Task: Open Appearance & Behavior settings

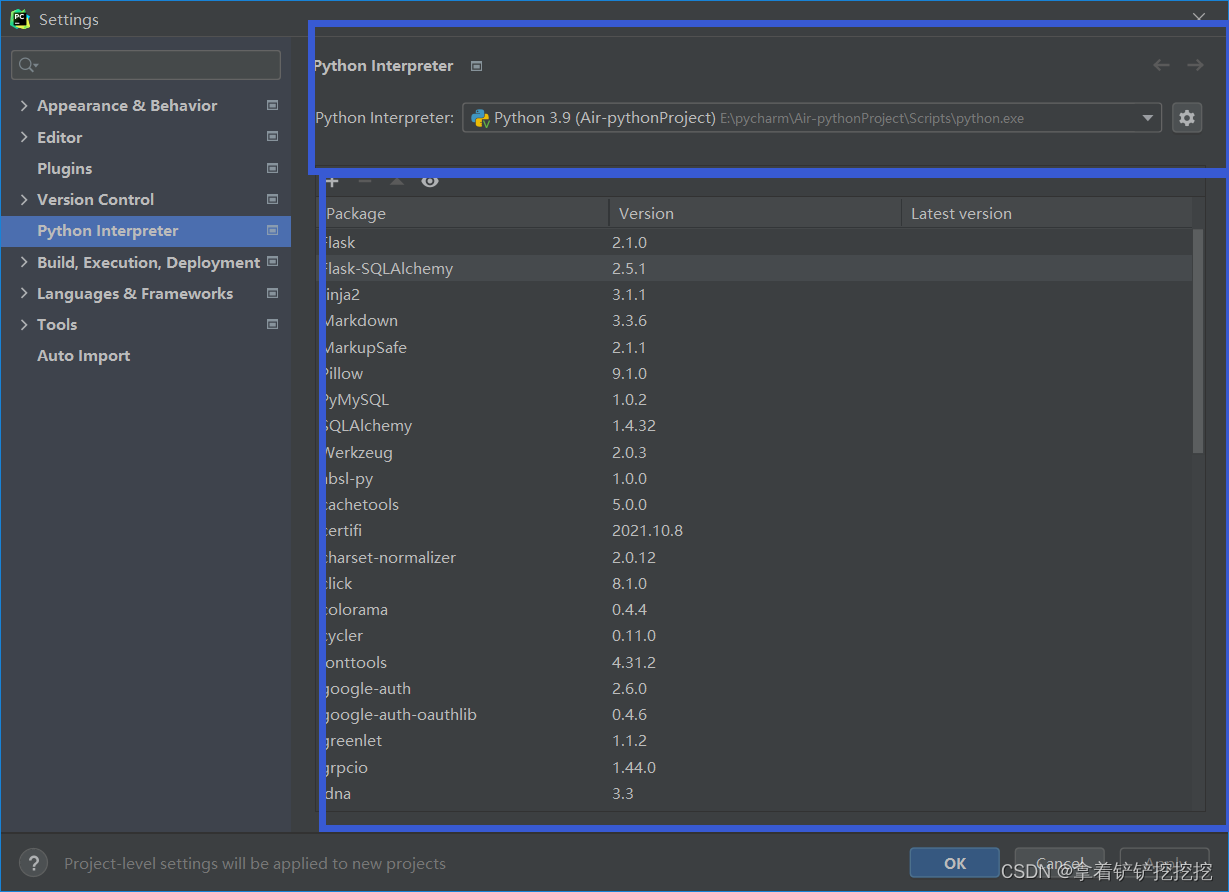Action: (x=127, y=105)
